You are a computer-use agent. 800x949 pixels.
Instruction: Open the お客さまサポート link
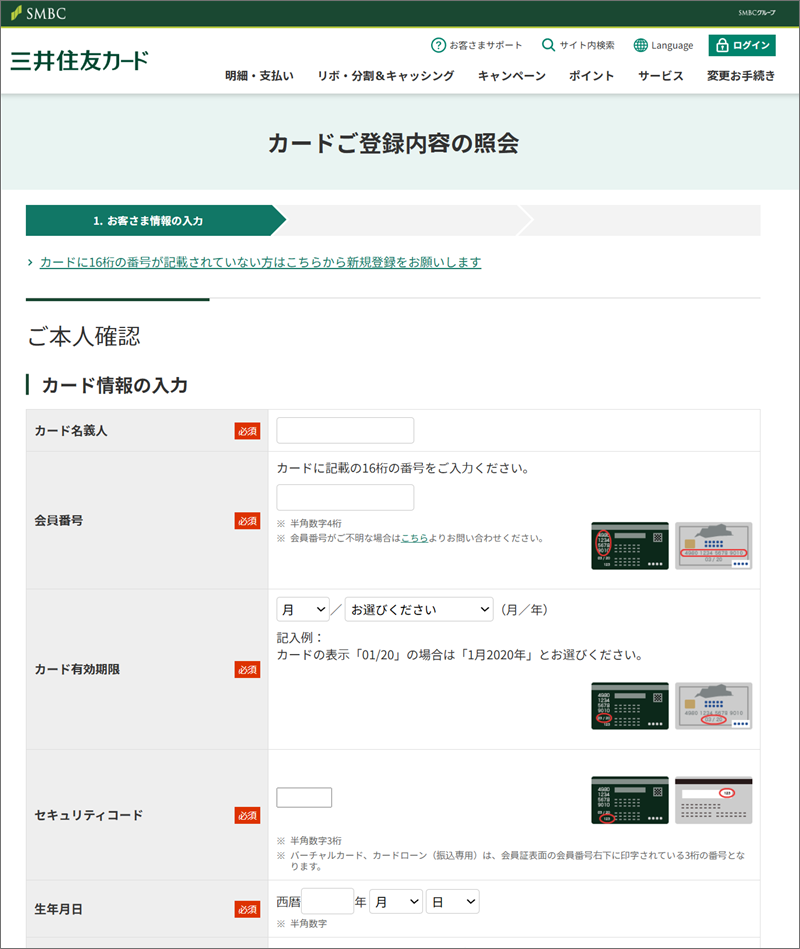click(x=476, y=45)
